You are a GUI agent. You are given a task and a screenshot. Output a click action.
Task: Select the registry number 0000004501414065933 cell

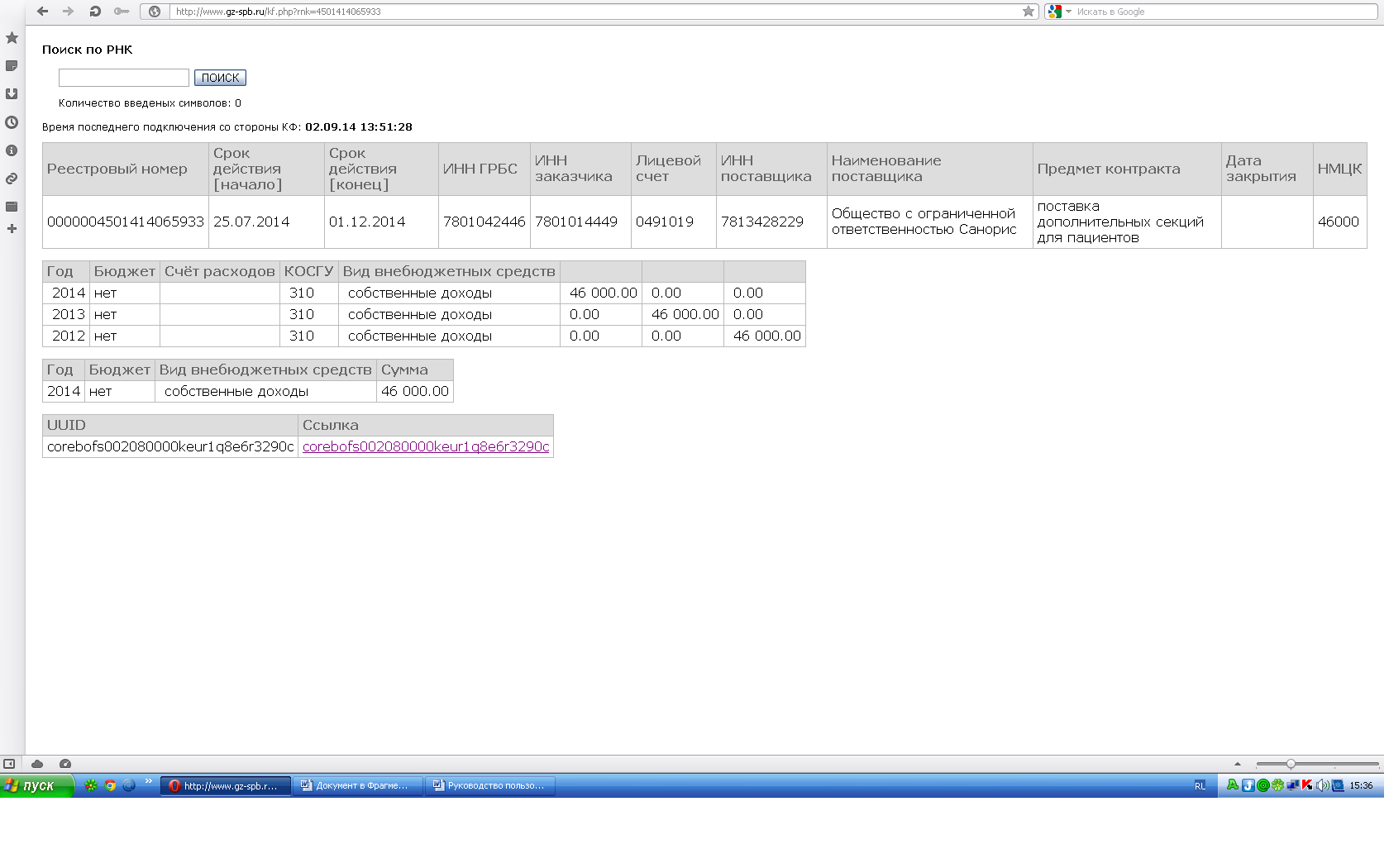[x=126, y=222]
